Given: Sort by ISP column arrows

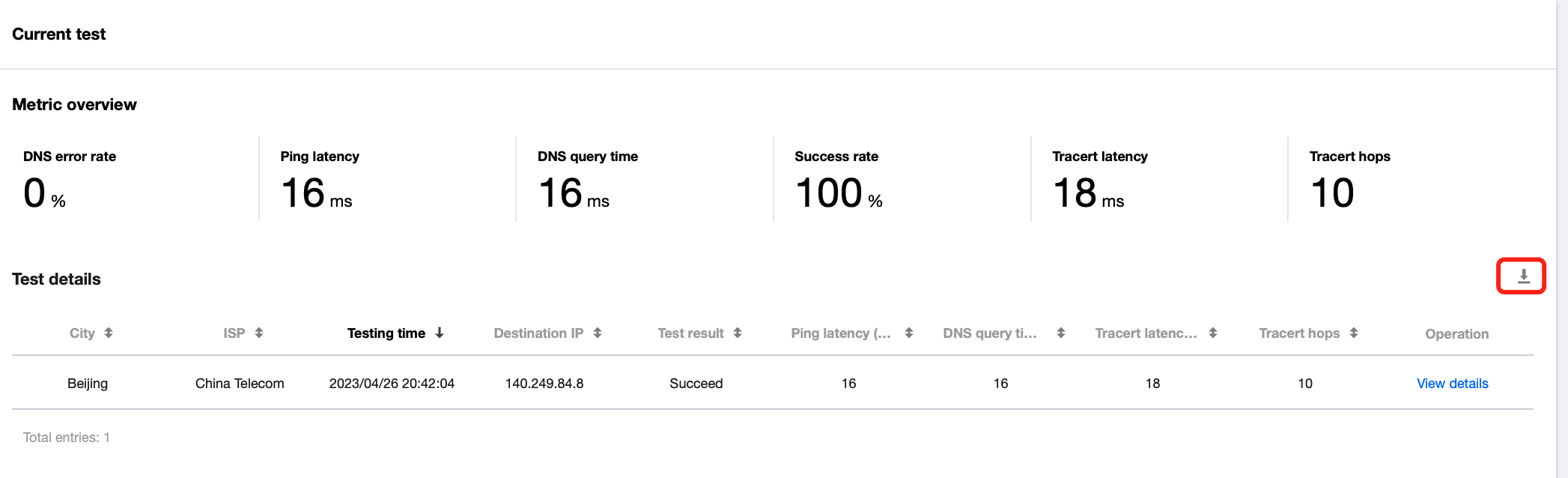Looking at the screenshot, I should [259, 333].
